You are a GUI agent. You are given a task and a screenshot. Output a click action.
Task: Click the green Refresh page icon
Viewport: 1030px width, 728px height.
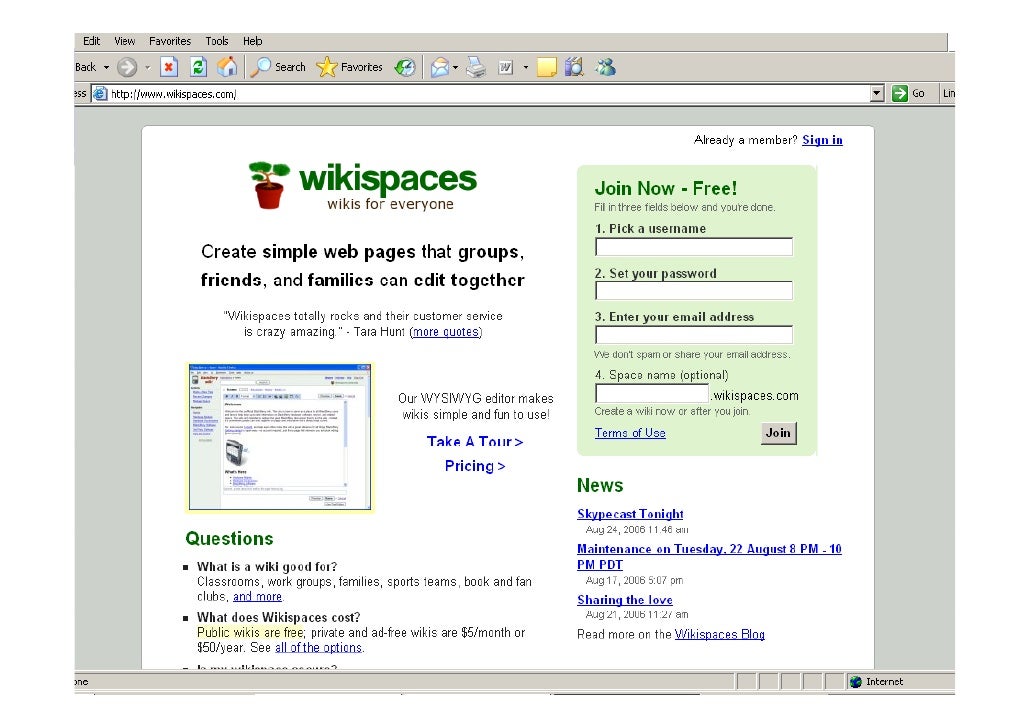(198, 67)
